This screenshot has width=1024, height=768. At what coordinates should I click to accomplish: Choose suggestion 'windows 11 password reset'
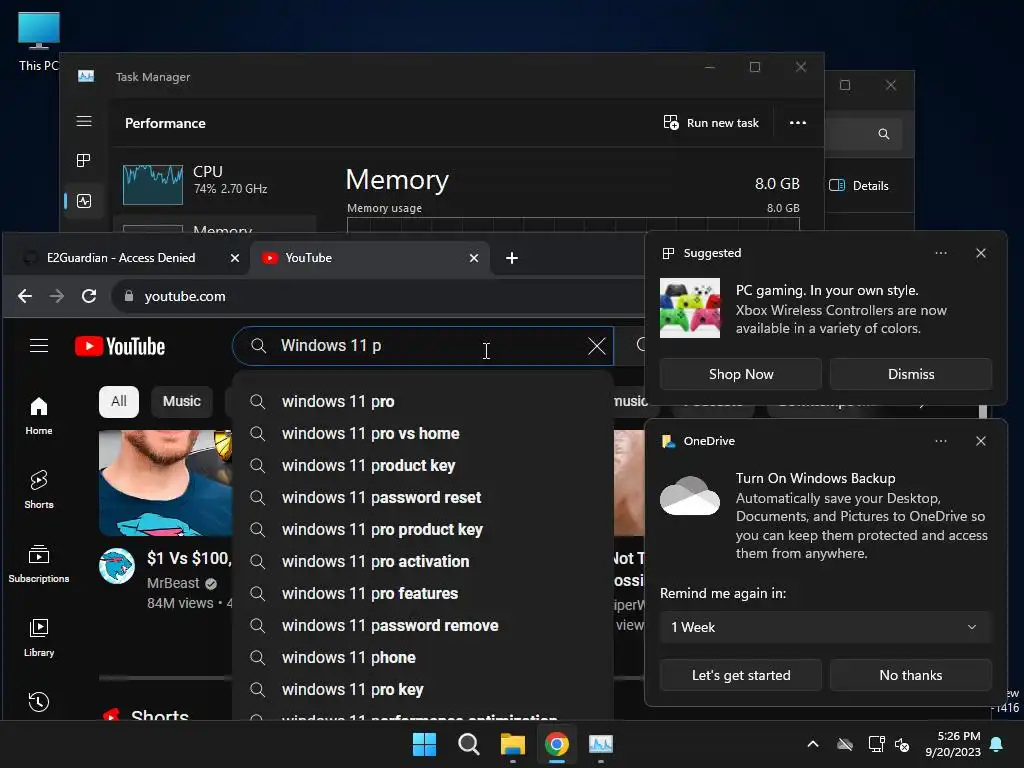[x=423, y=498]
